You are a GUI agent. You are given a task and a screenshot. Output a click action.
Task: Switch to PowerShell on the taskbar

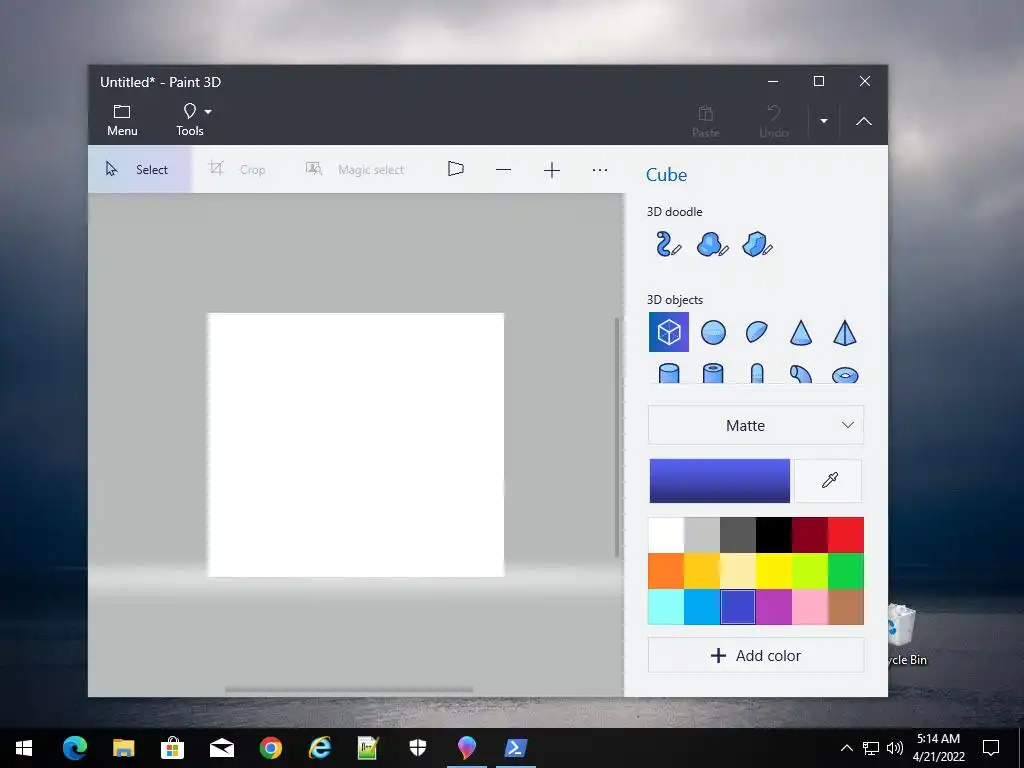(515, 748)
